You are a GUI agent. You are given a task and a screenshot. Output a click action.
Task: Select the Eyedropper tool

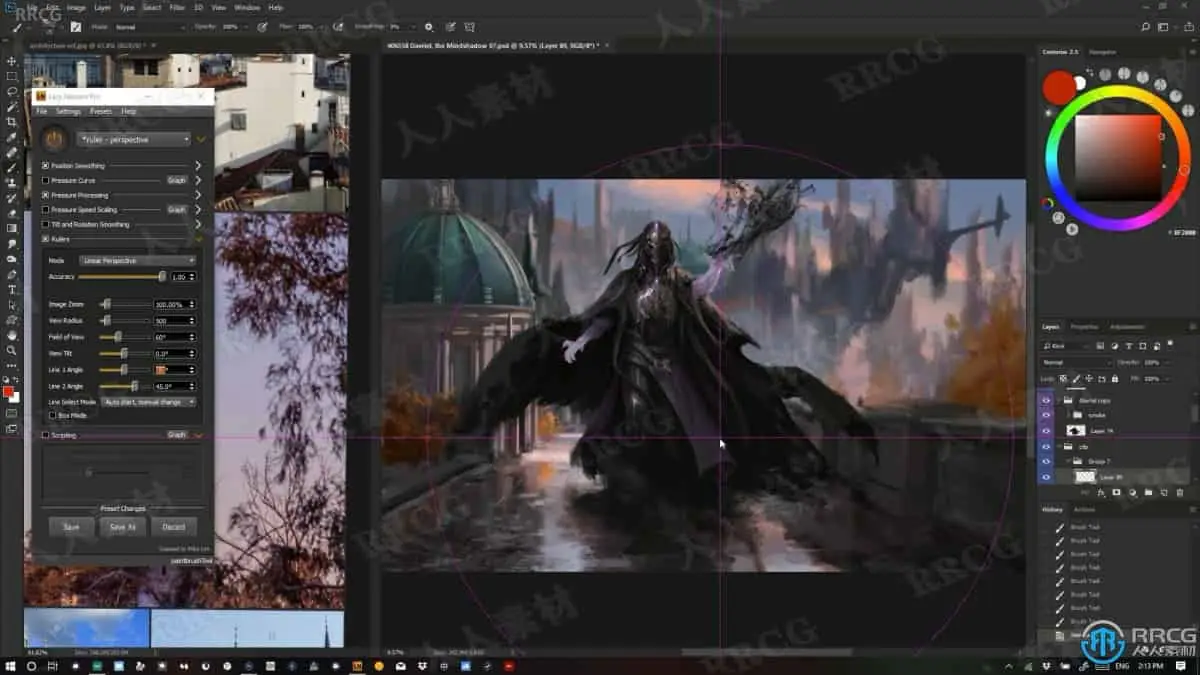(12, 137)
